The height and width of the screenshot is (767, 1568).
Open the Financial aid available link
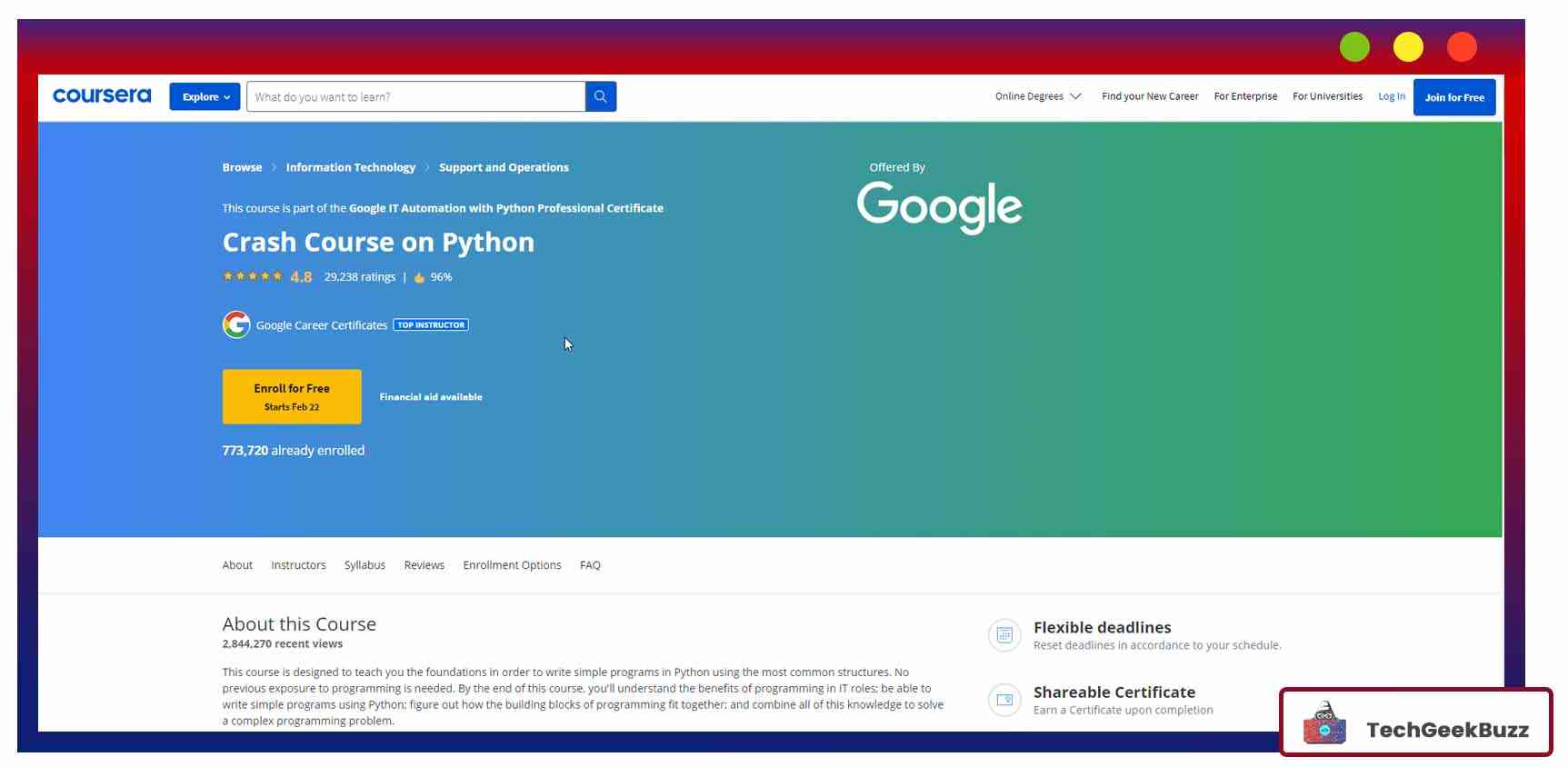[x=431, y=397]
